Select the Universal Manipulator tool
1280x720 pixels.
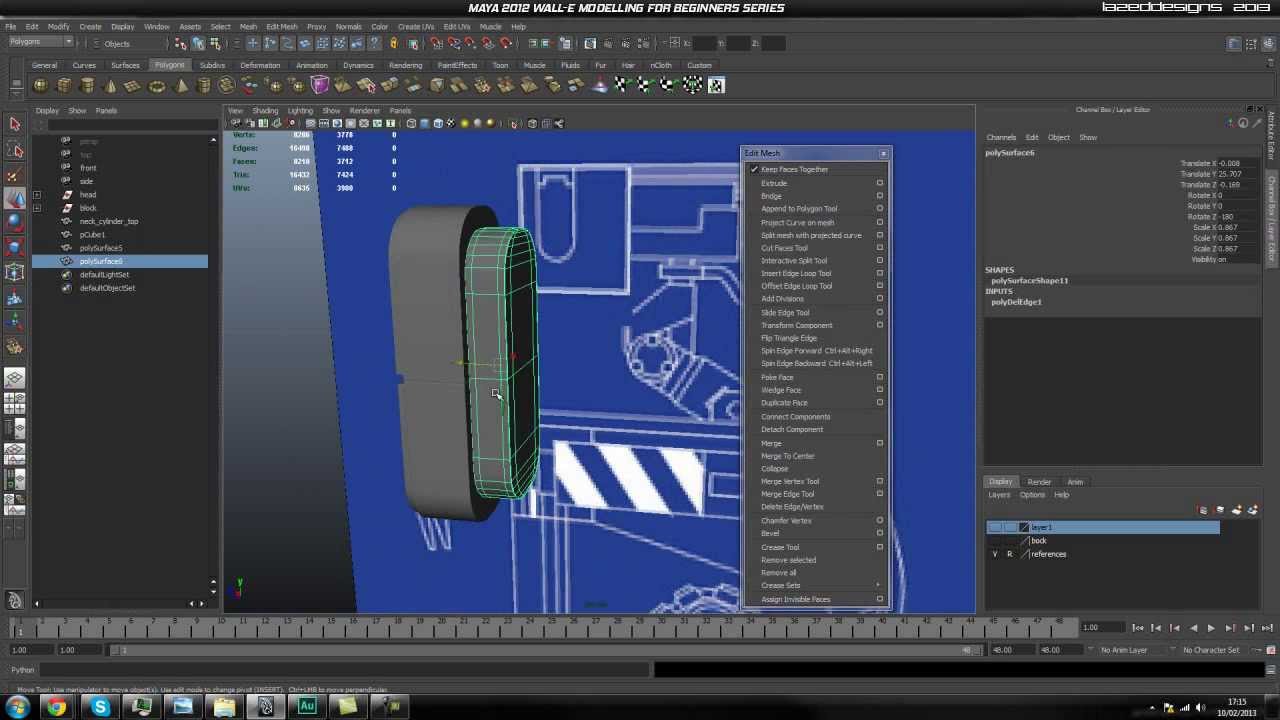[15, 273]
